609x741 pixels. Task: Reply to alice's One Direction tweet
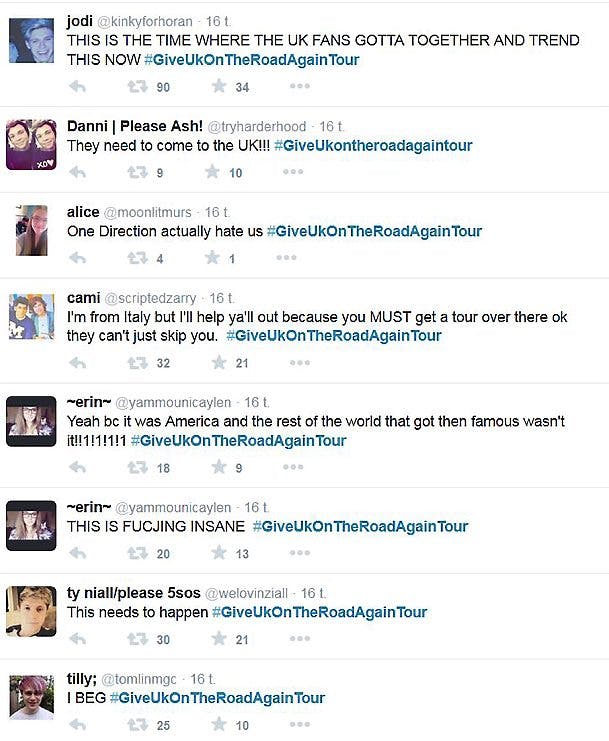(77, 258)
